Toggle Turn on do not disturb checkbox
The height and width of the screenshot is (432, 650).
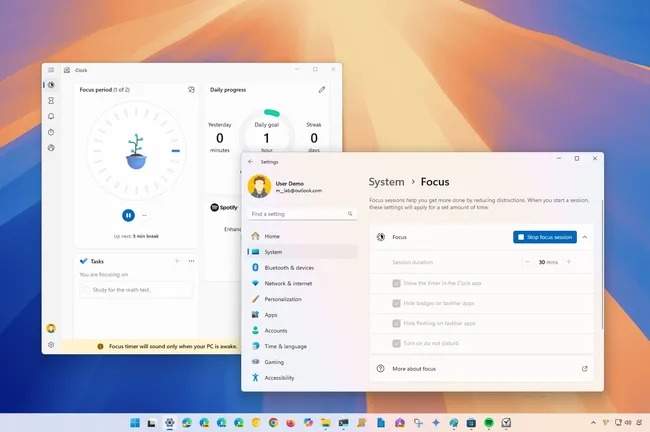pos(396,343)
